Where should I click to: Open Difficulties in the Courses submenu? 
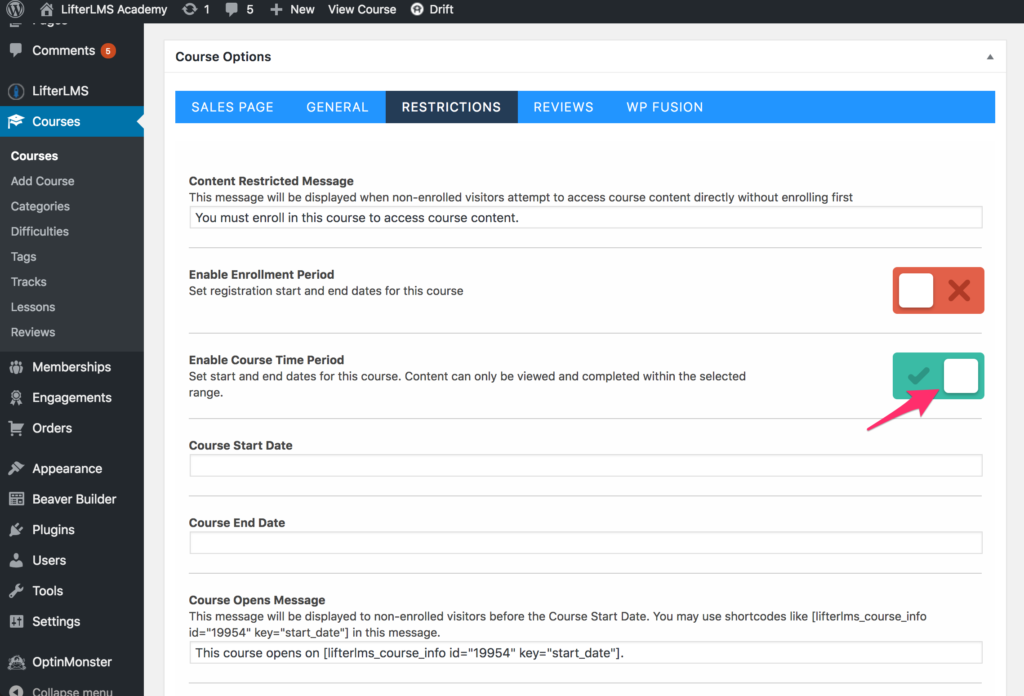[x=40, y=232]
